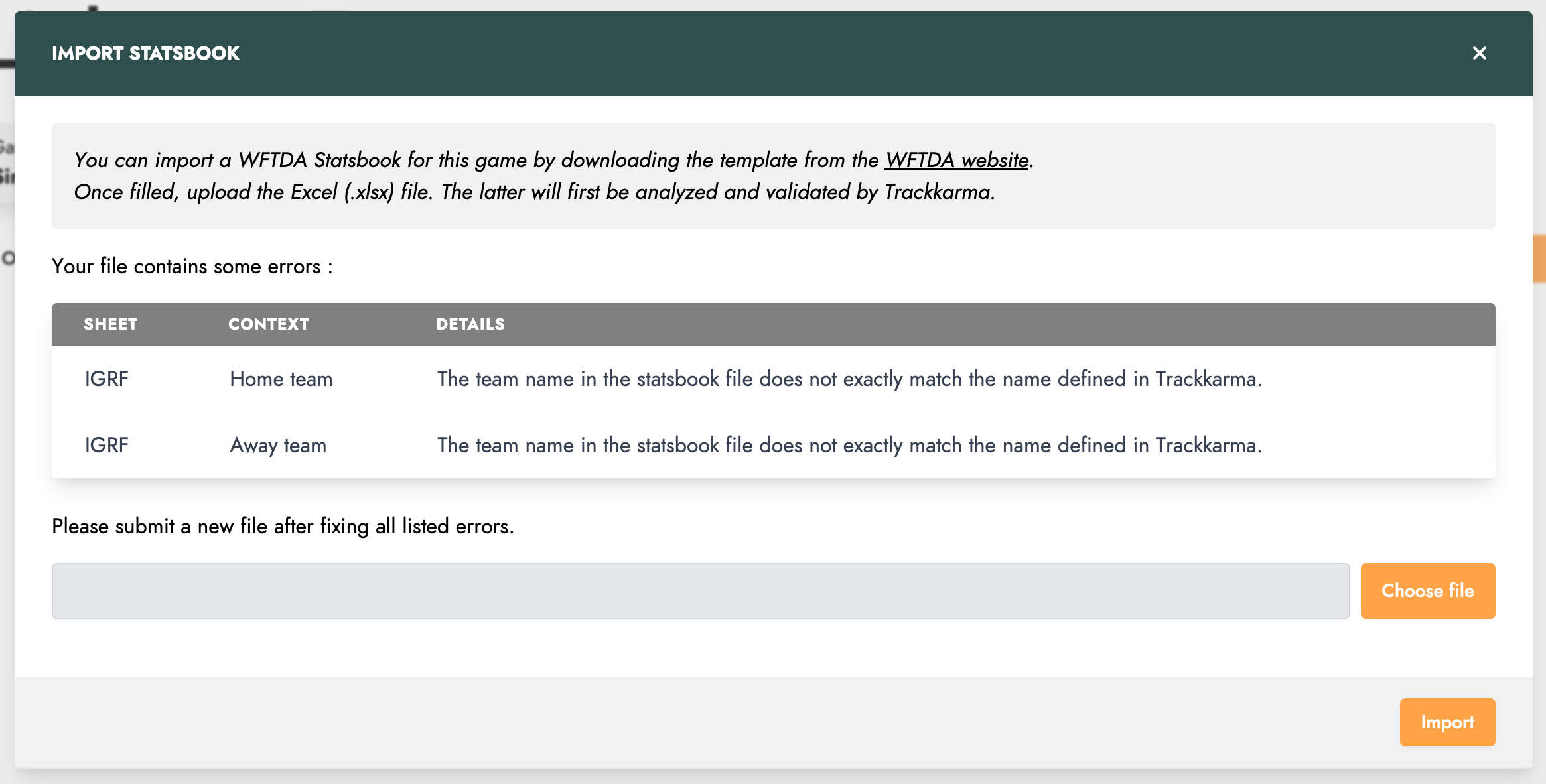Screen dimensions: 1546x784
Task: Select the Context column header
Action: coord(269,324)
